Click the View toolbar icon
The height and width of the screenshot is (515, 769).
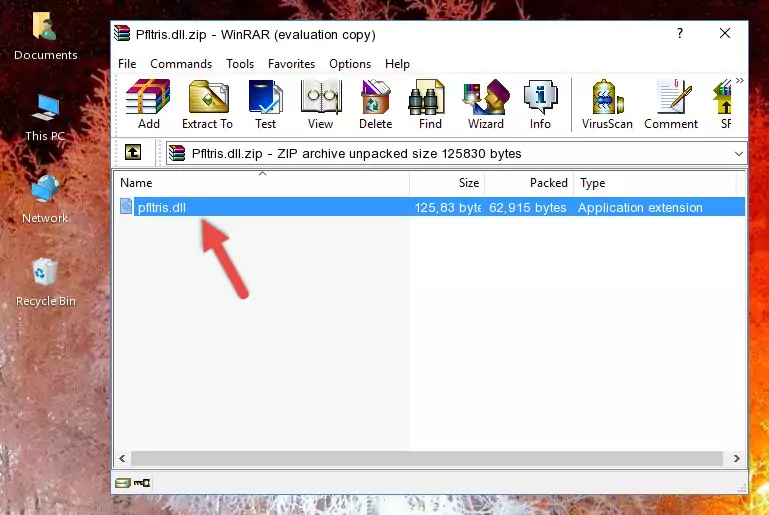pyautogui.click(x=321, y=104)
